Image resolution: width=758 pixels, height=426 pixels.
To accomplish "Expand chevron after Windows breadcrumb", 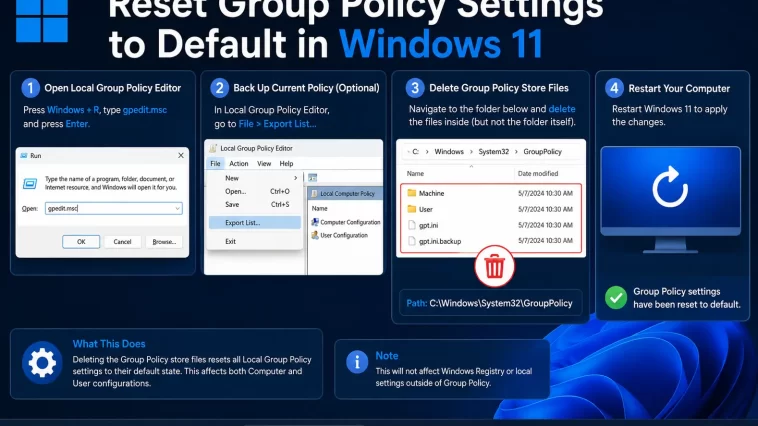I will click(471, 151).
